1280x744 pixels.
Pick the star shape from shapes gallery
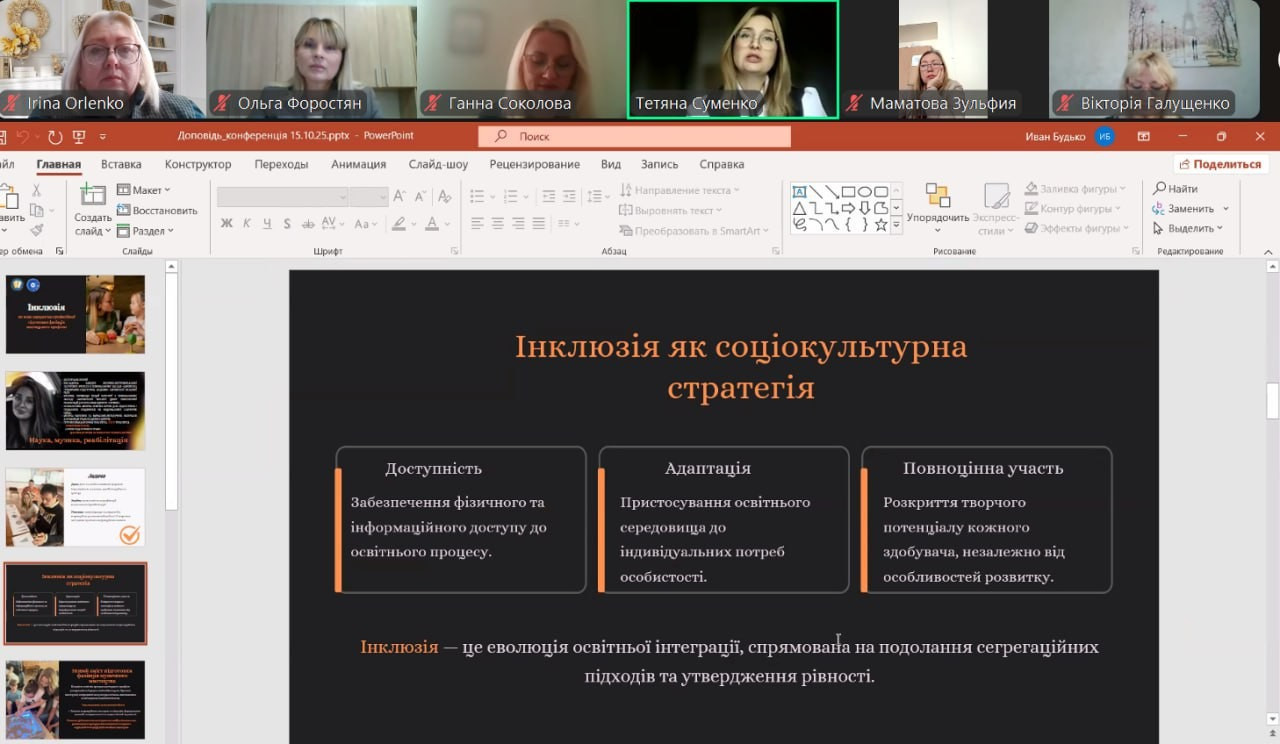[x=881, y=225]
